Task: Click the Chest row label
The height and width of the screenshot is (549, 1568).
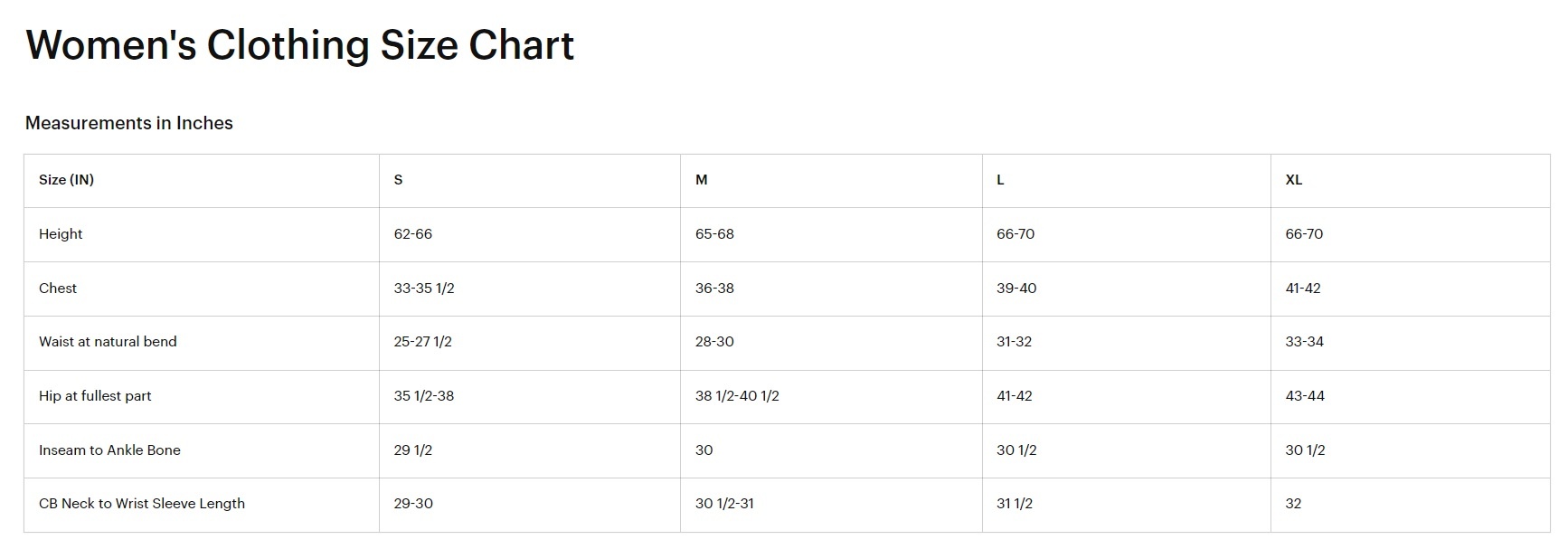Action: (x=58, y=289)
